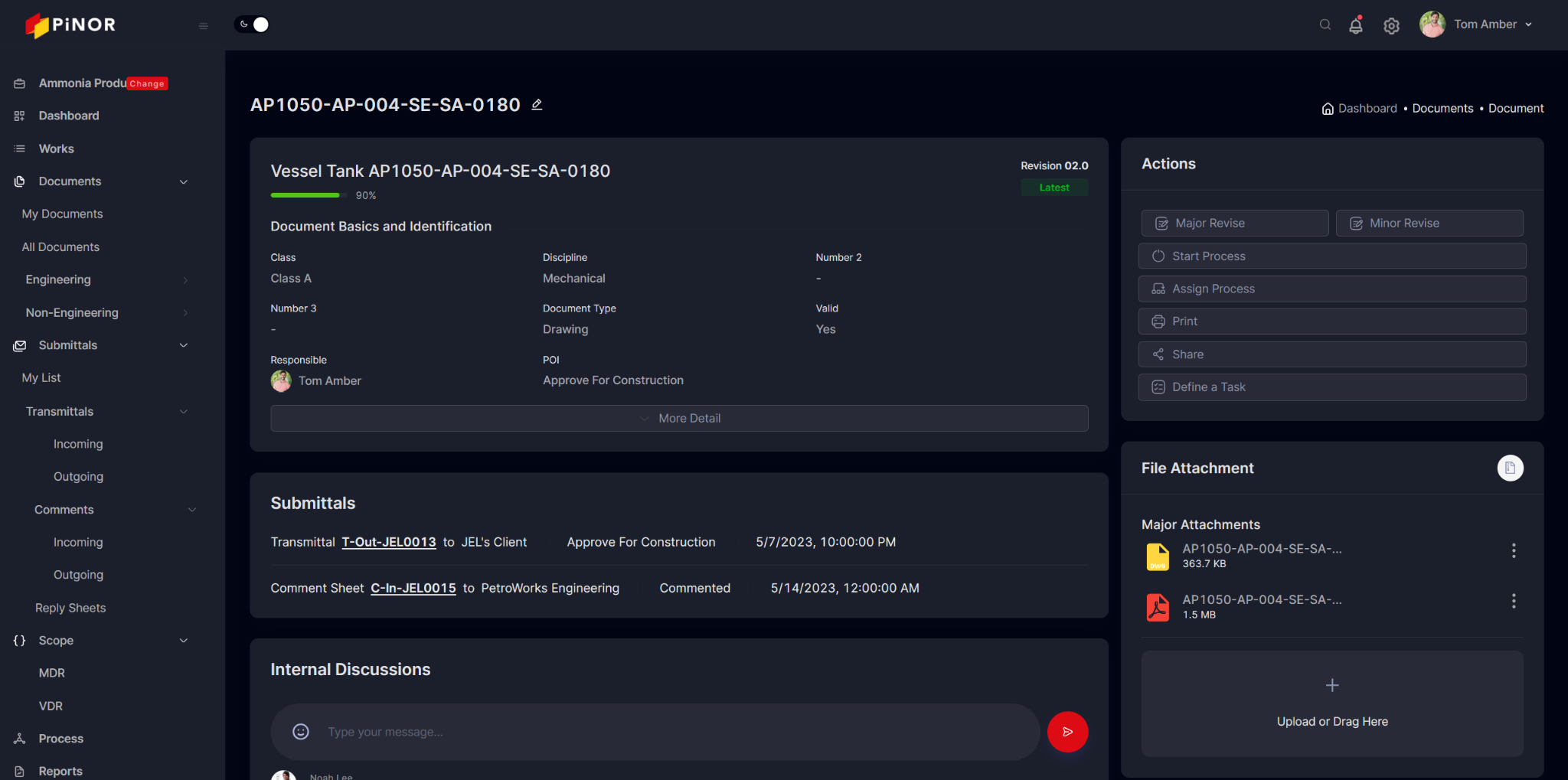Open Reply Sheets
Image resolution: width=1568 pixels, height=780 pixels.
click(70, 608)
